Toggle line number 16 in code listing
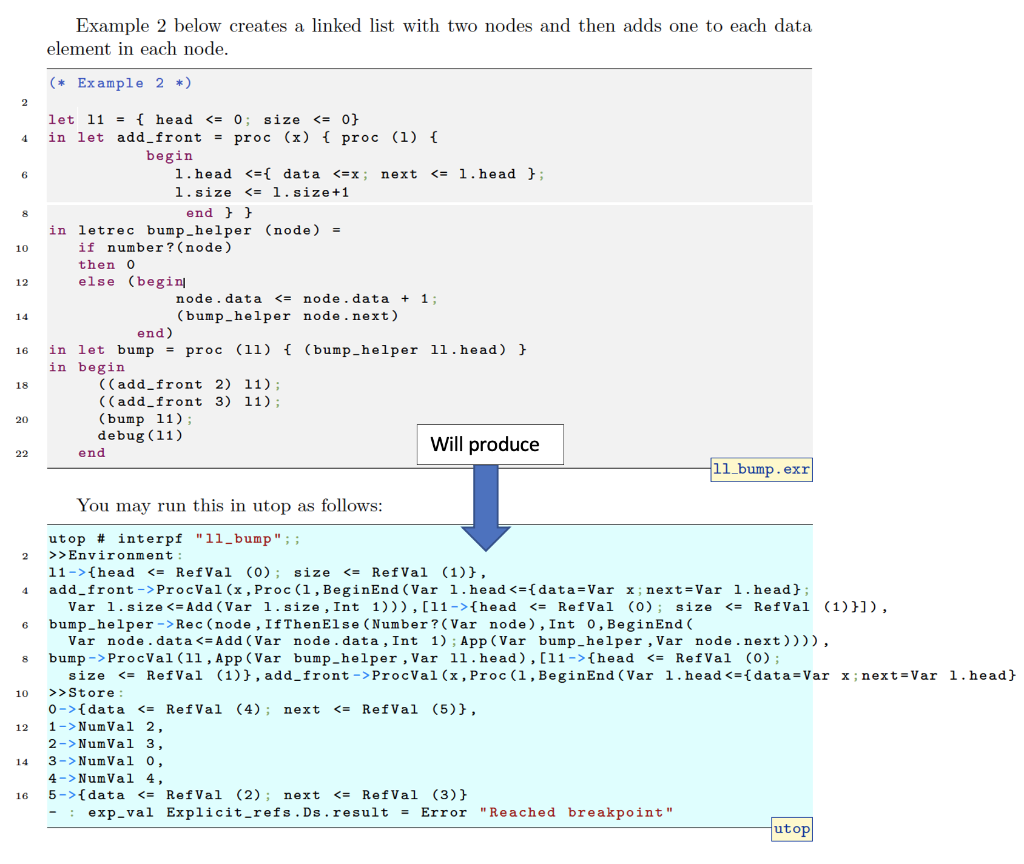Screen dimensions: 1024x864 pos(22,350)
